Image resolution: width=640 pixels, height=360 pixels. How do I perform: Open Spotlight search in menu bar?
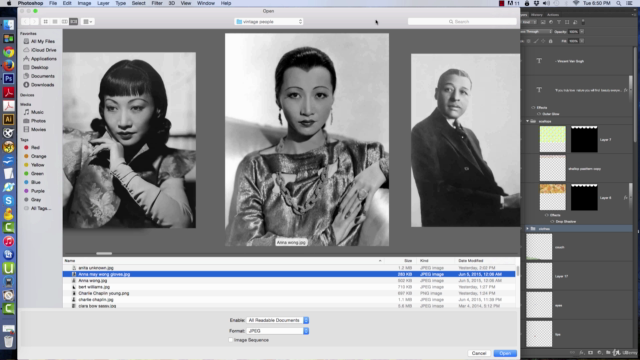[618, 3]
